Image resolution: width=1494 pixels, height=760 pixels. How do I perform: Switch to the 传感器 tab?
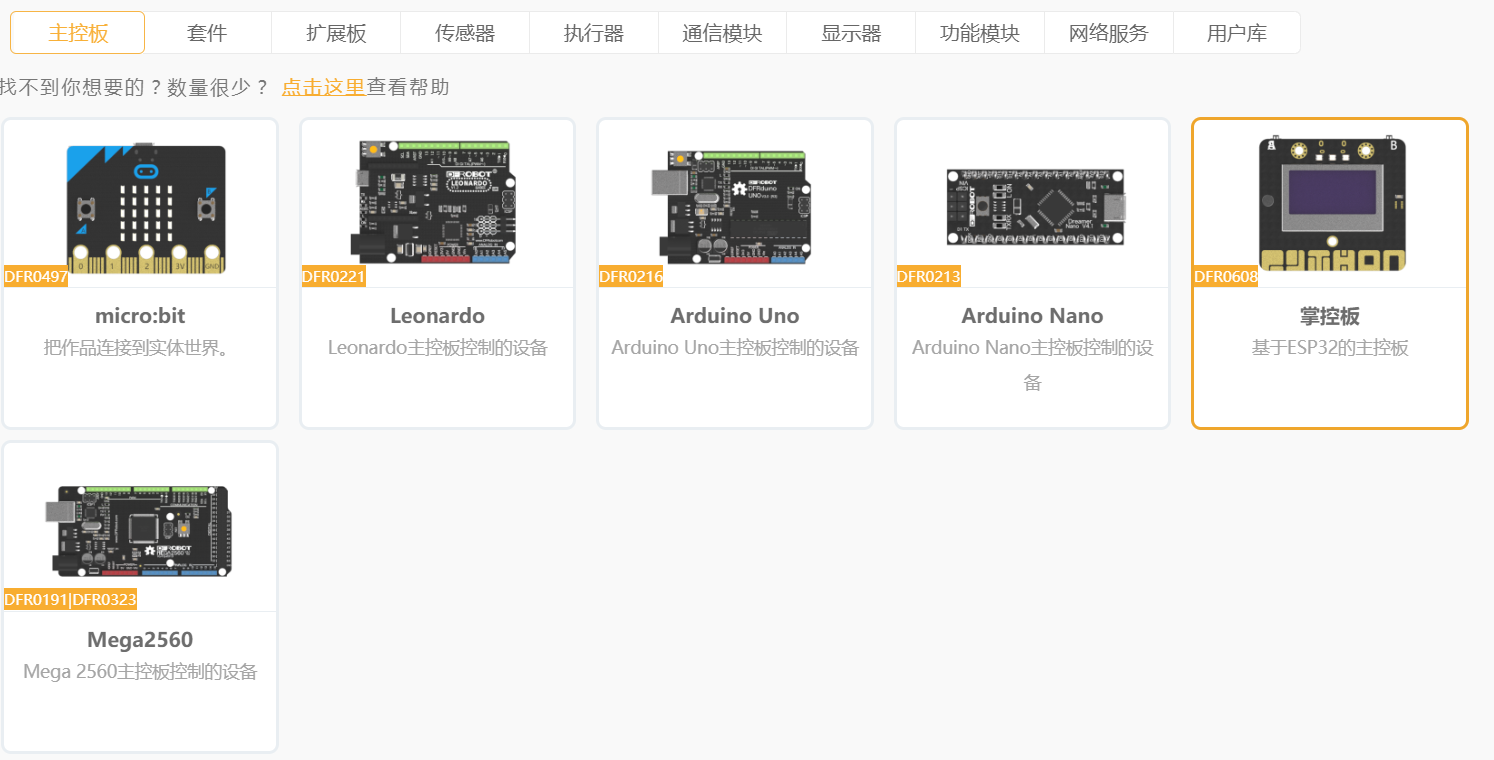click(x=465, y=33)
